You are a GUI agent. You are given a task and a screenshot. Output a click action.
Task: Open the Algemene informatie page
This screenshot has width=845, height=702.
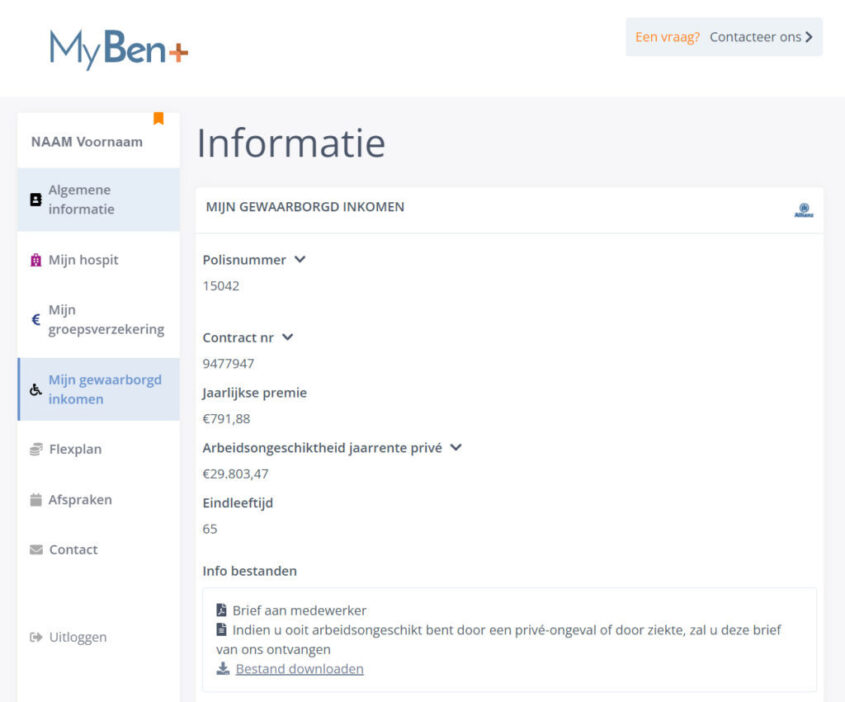pos(81,200)
